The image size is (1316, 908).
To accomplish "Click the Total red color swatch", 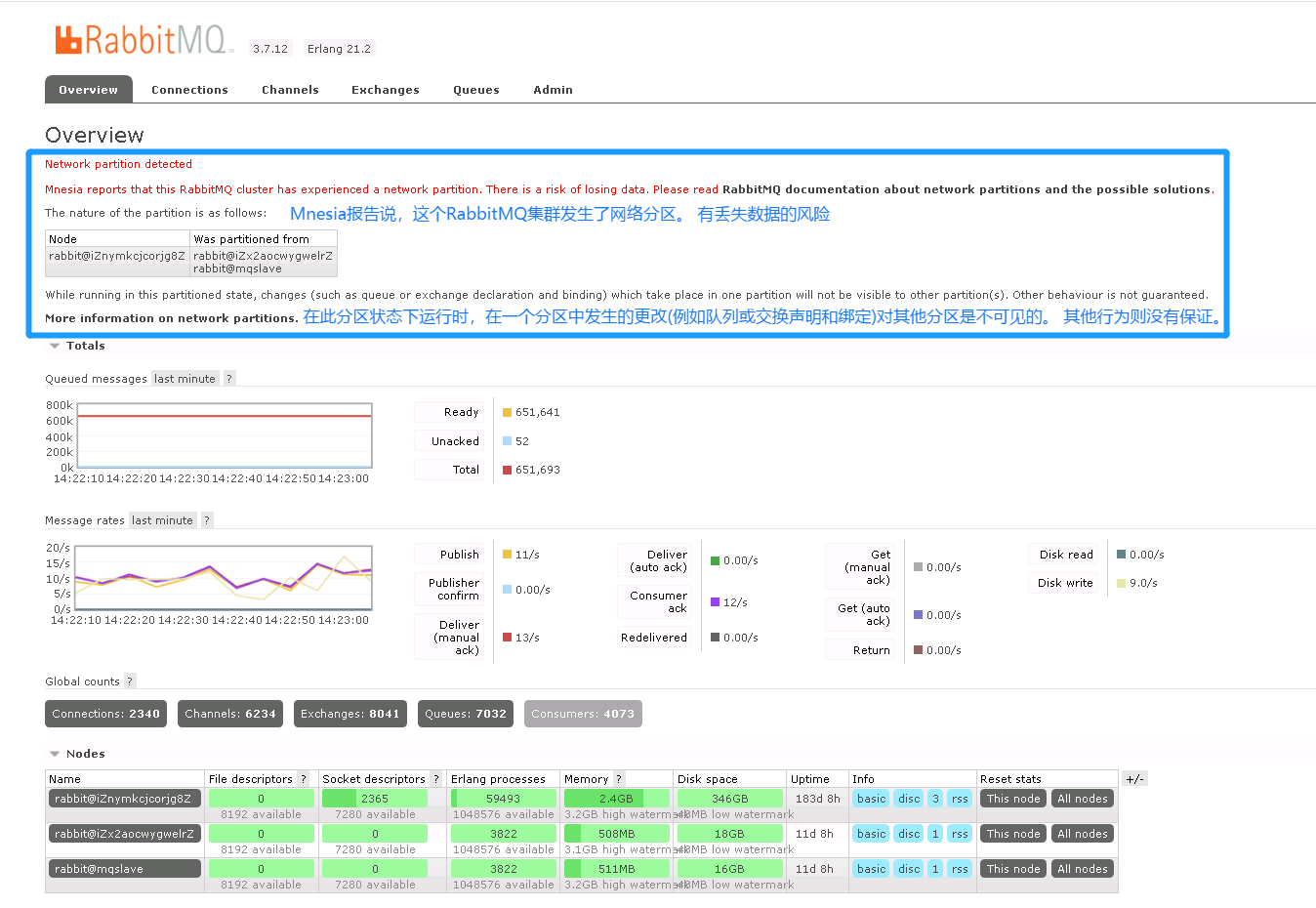I will pyautogui.click(x=507, y=471).
